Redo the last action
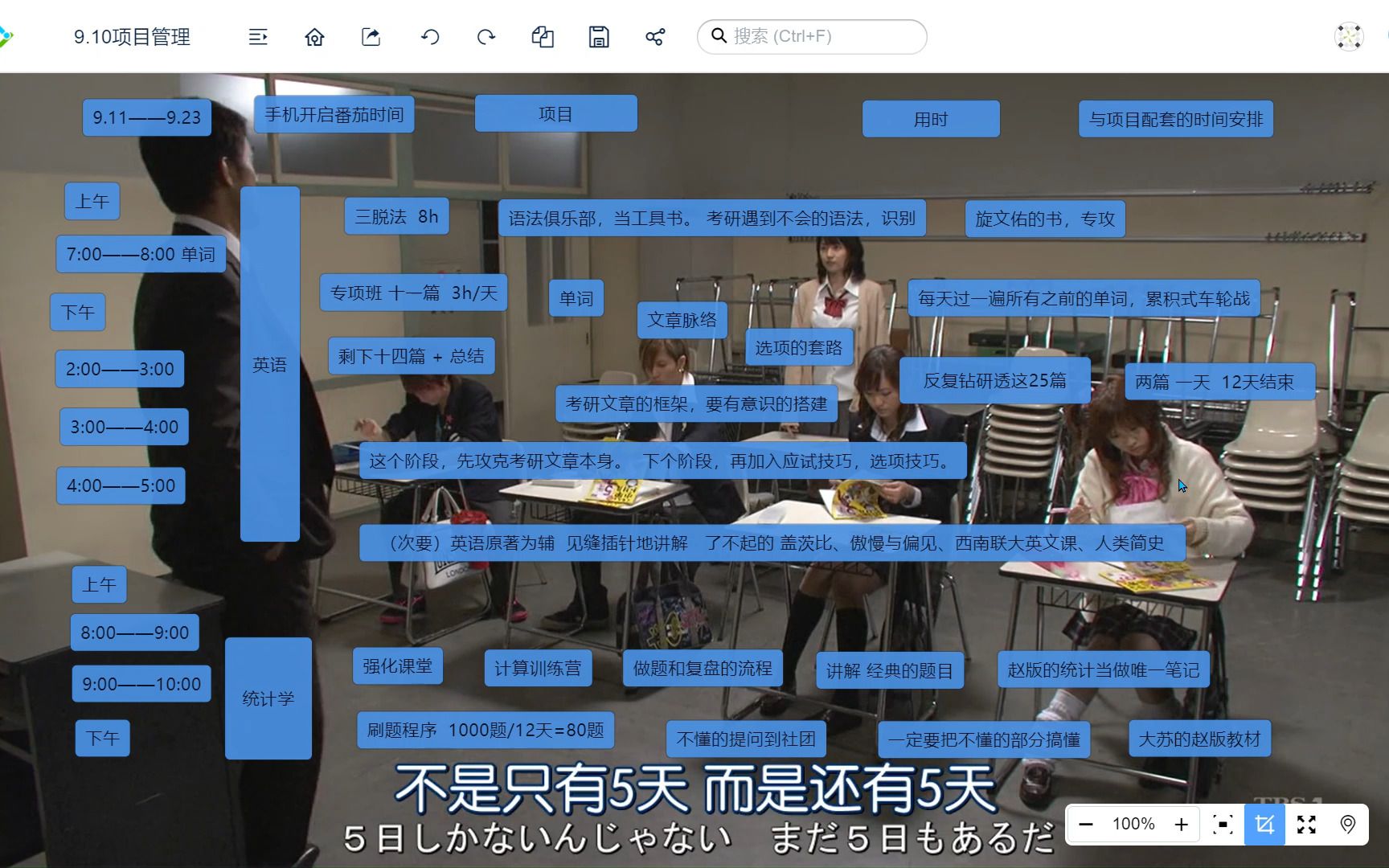The height and width of the screenshot is (868, 1389). point(486,37)
